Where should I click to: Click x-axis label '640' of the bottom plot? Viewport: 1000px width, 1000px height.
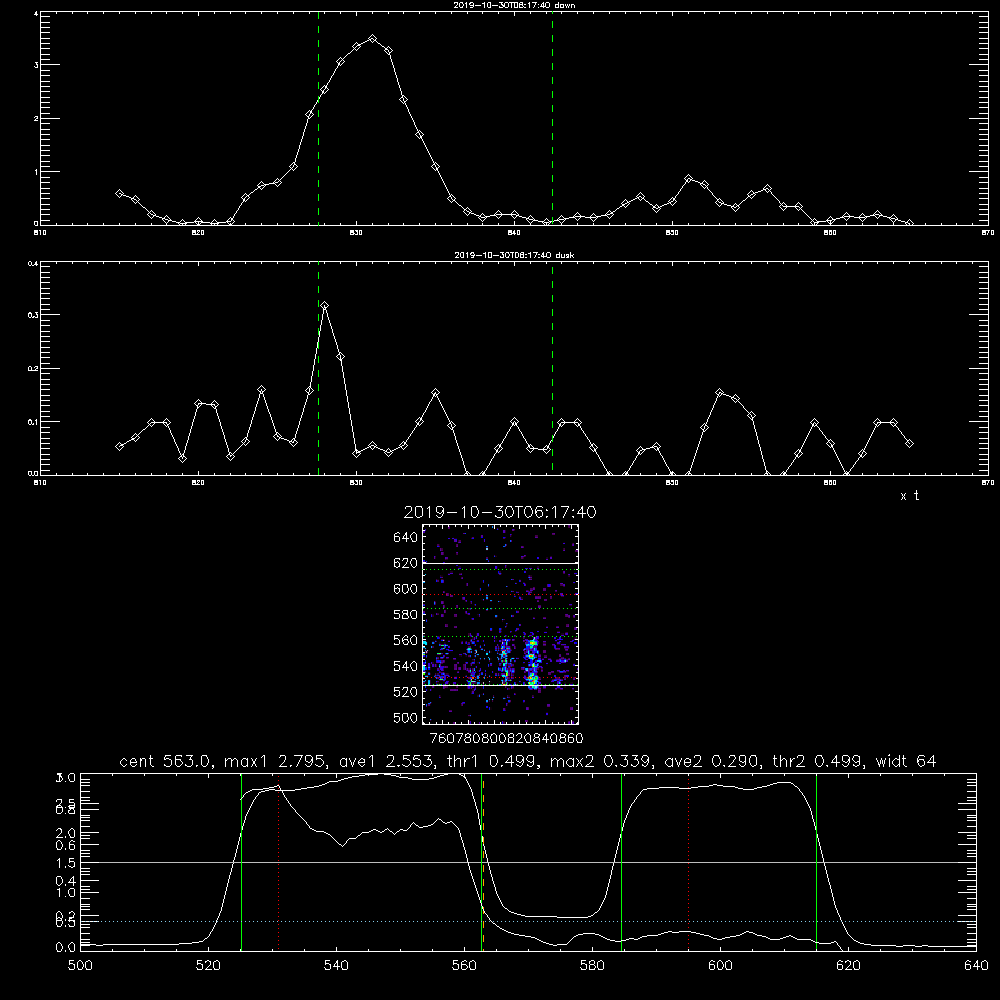click(976, 966)
